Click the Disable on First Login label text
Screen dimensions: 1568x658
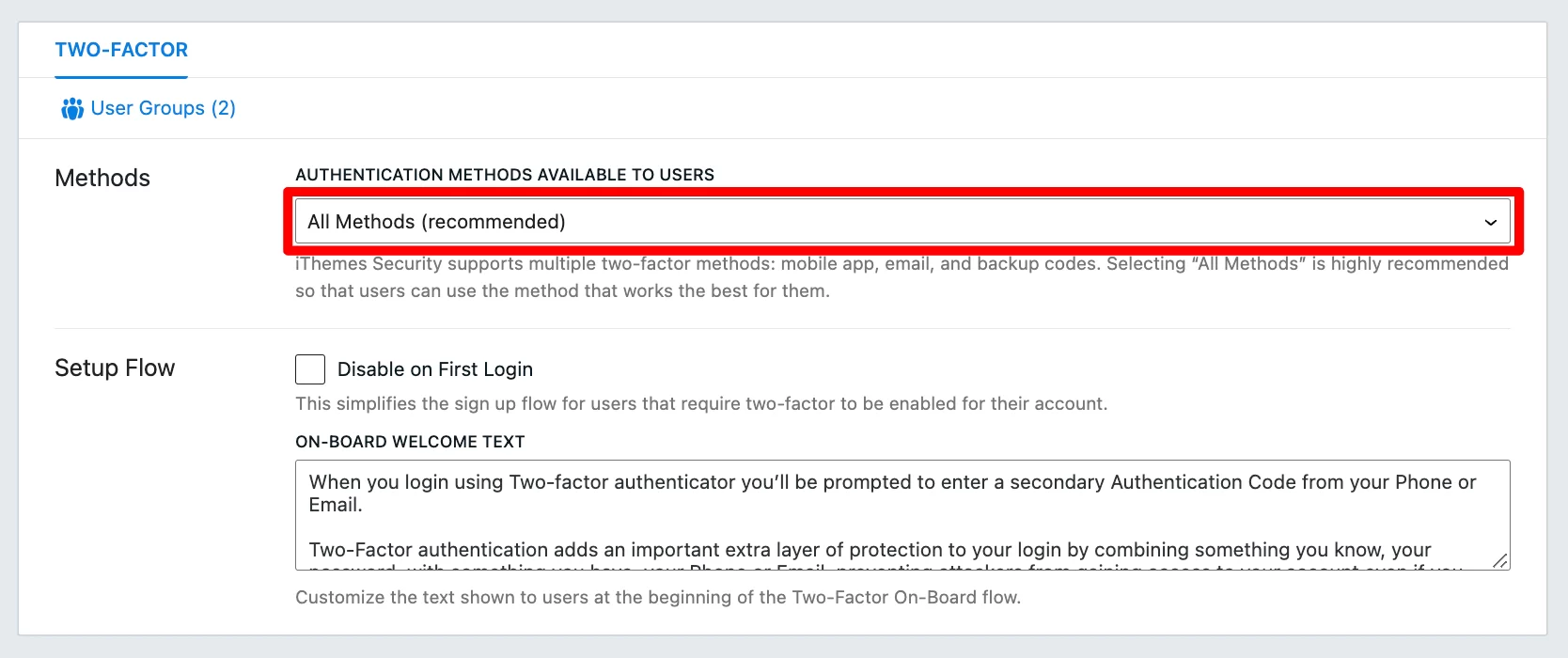coord(435,369)
